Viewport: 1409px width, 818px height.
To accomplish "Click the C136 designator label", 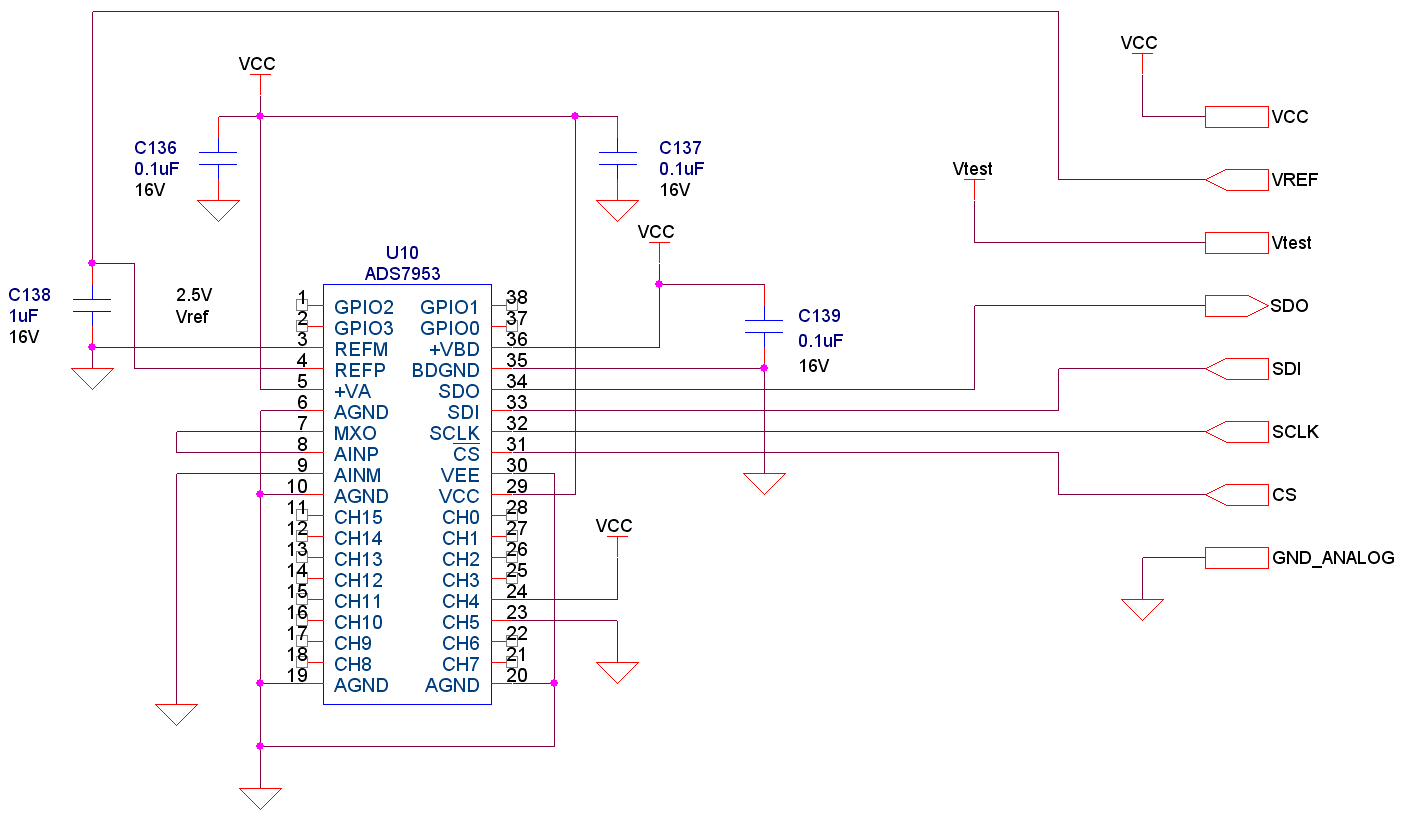I will pos(155,148).
